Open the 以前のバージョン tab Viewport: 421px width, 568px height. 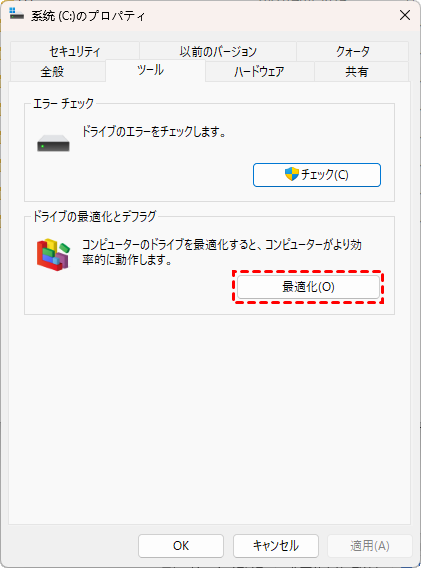coord(218,51)
